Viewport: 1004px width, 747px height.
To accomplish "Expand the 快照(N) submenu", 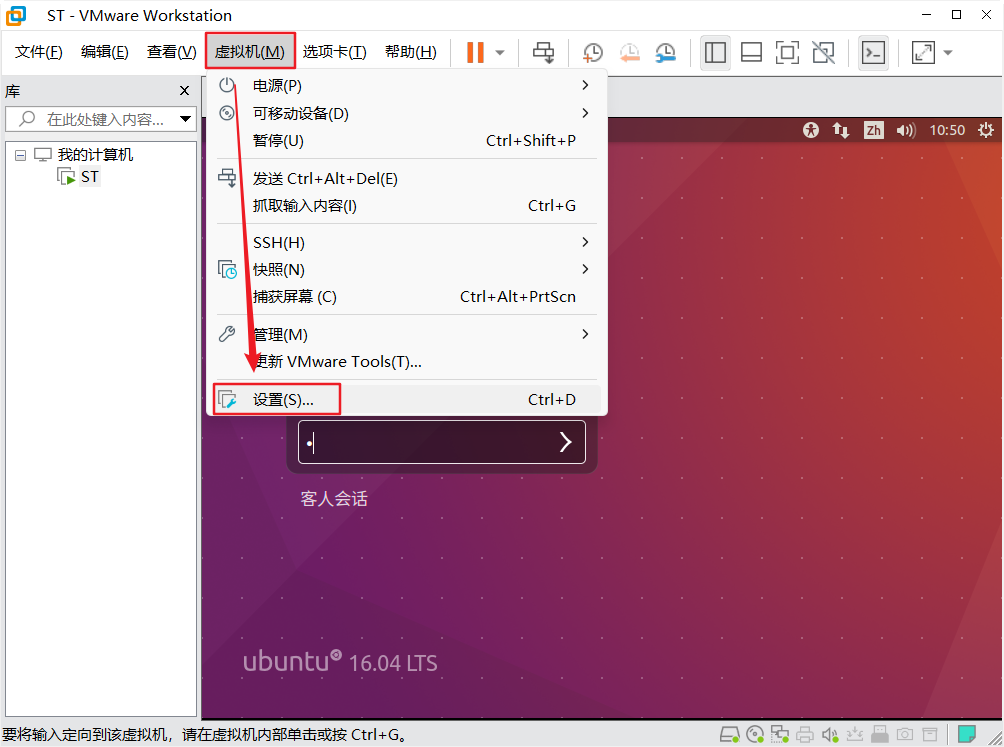I will click(407, 269).
